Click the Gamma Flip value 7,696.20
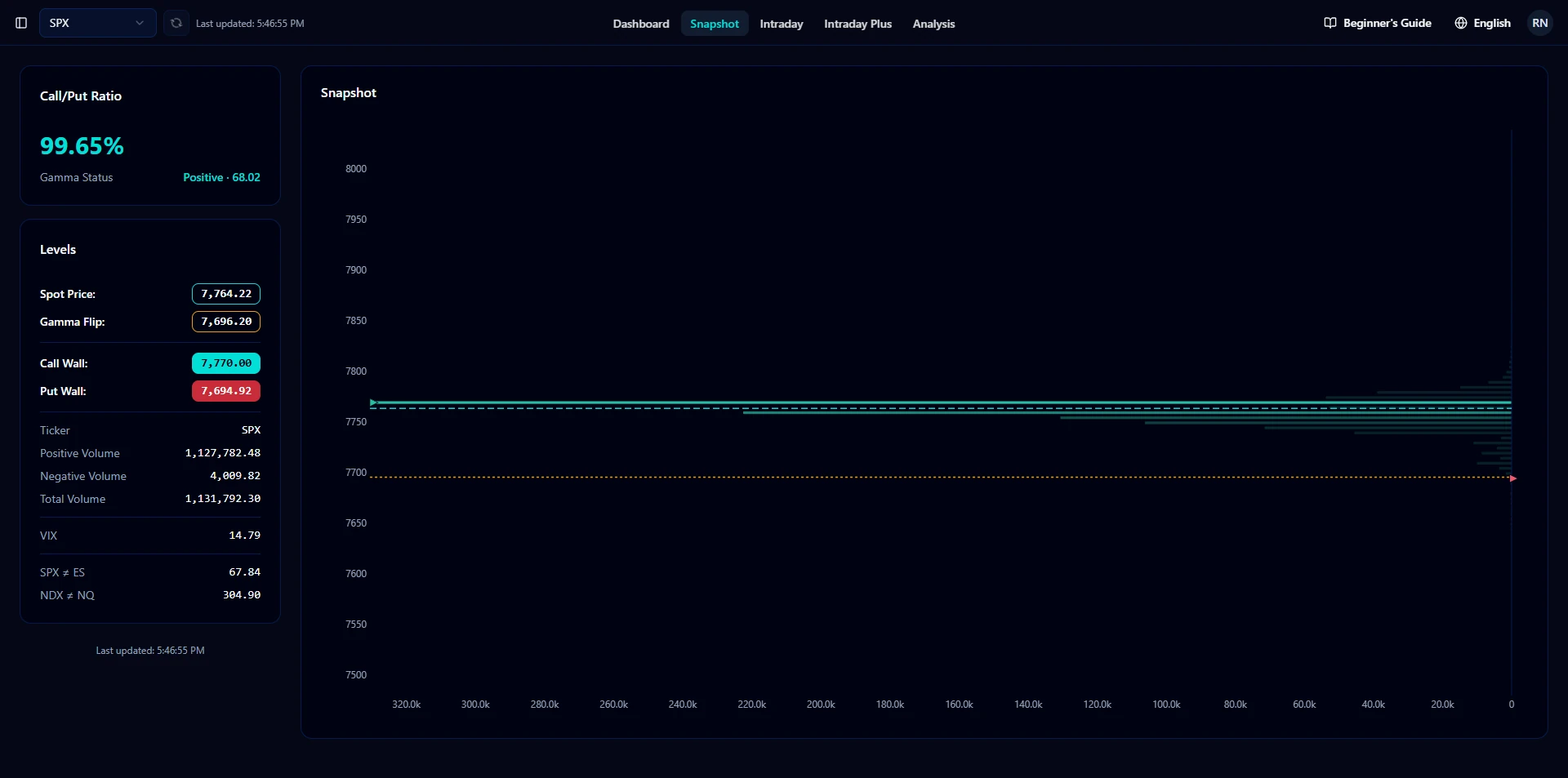The image size is (1568, 778). [226, 322]
